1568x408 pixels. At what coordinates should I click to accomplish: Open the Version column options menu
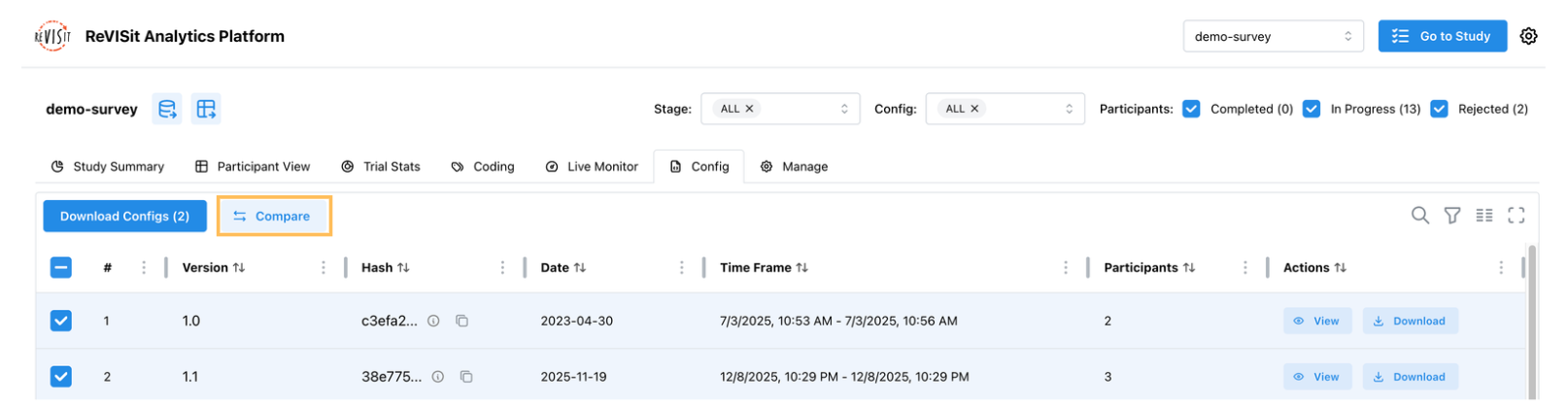coord(323,268)
